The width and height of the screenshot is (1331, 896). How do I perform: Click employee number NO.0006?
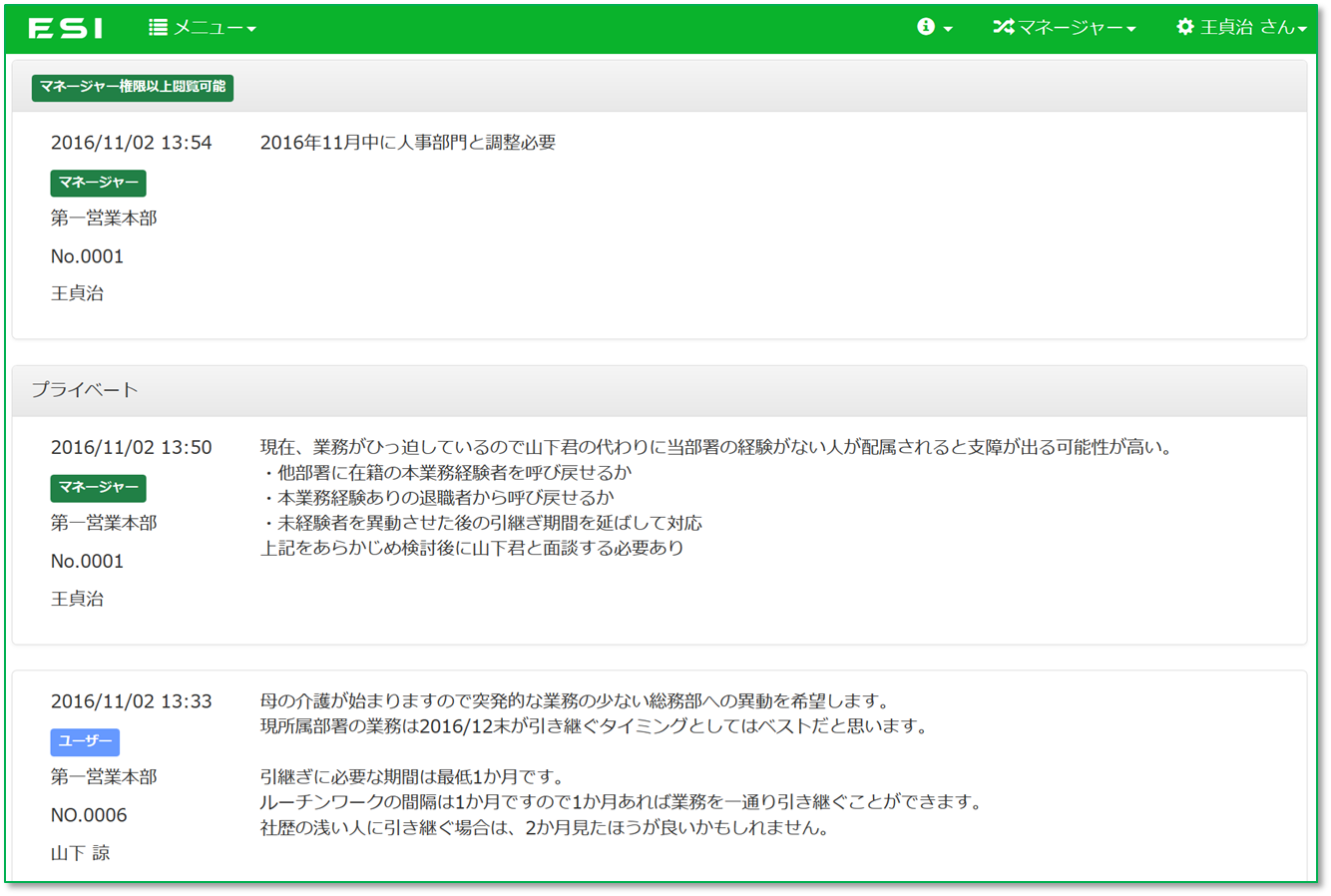tap(89, 816)
